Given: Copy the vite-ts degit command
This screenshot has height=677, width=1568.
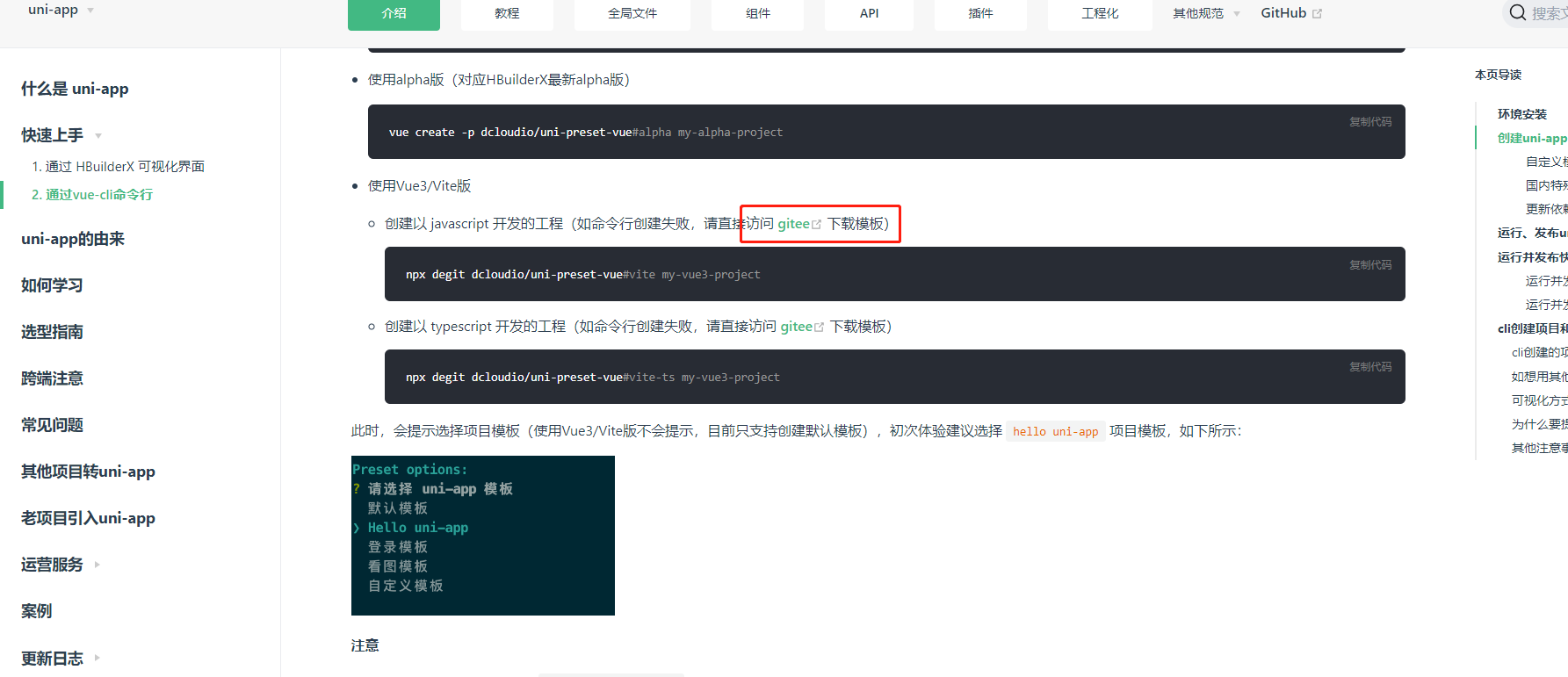Looking at the screenshot, I should click(1370, 366).
